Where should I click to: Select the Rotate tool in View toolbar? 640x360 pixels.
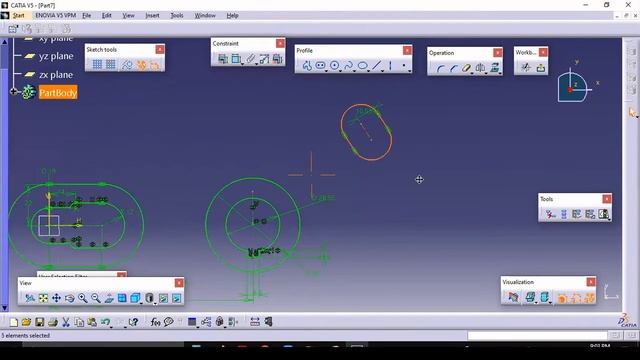[69, 298]
